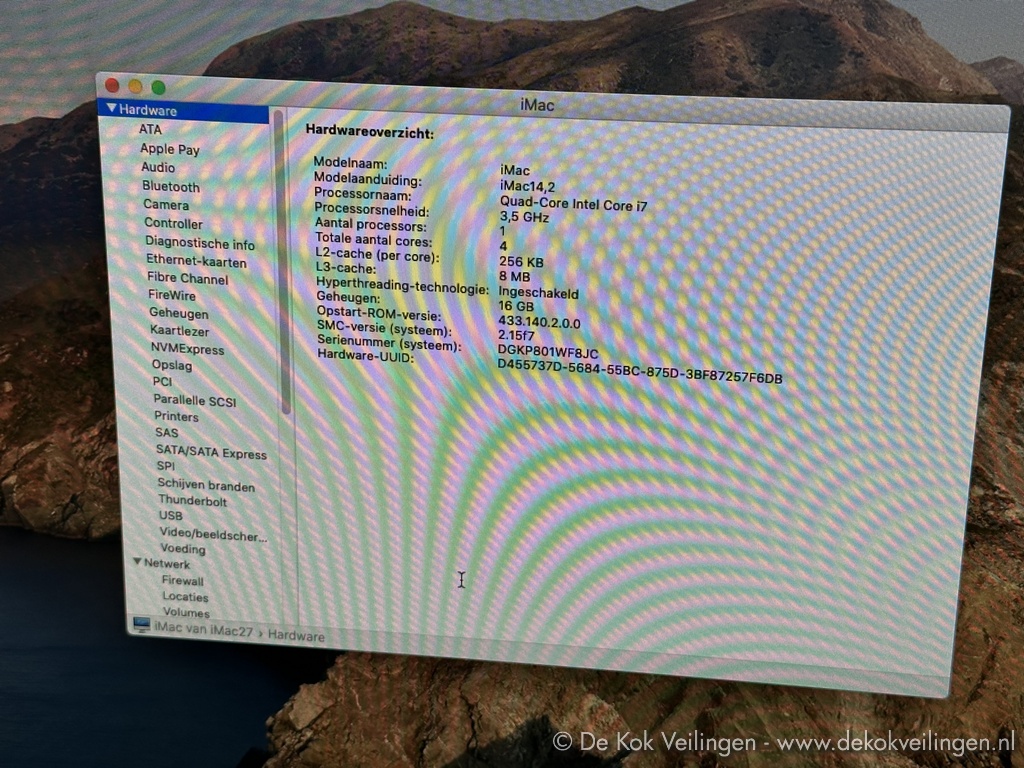Show Geheugen memory information
This screenshot has width=1024, height=768.
pyautogui.click(x=178, y=313)
